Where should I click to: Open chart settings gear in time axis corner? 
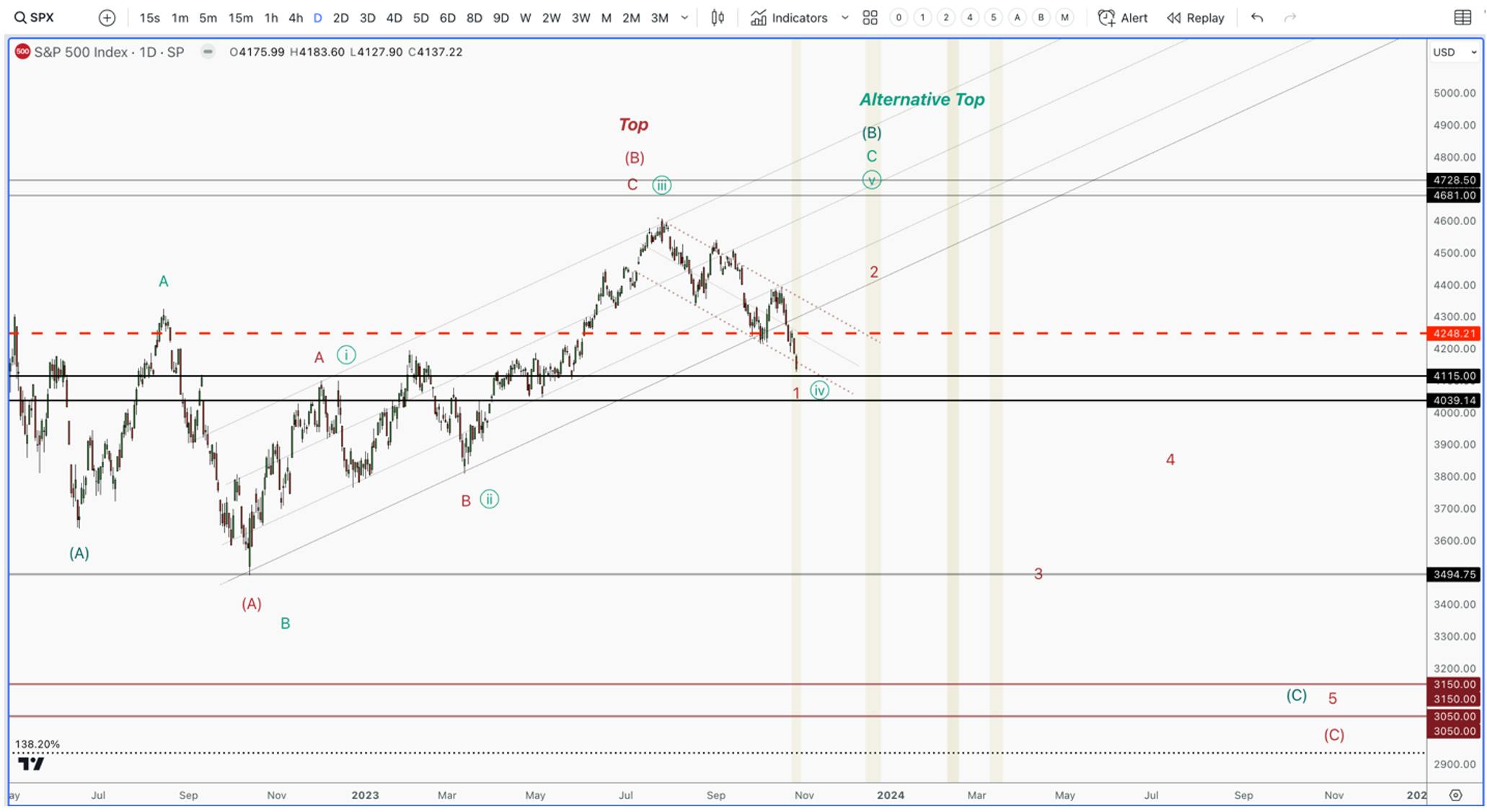click(1456, 795)
